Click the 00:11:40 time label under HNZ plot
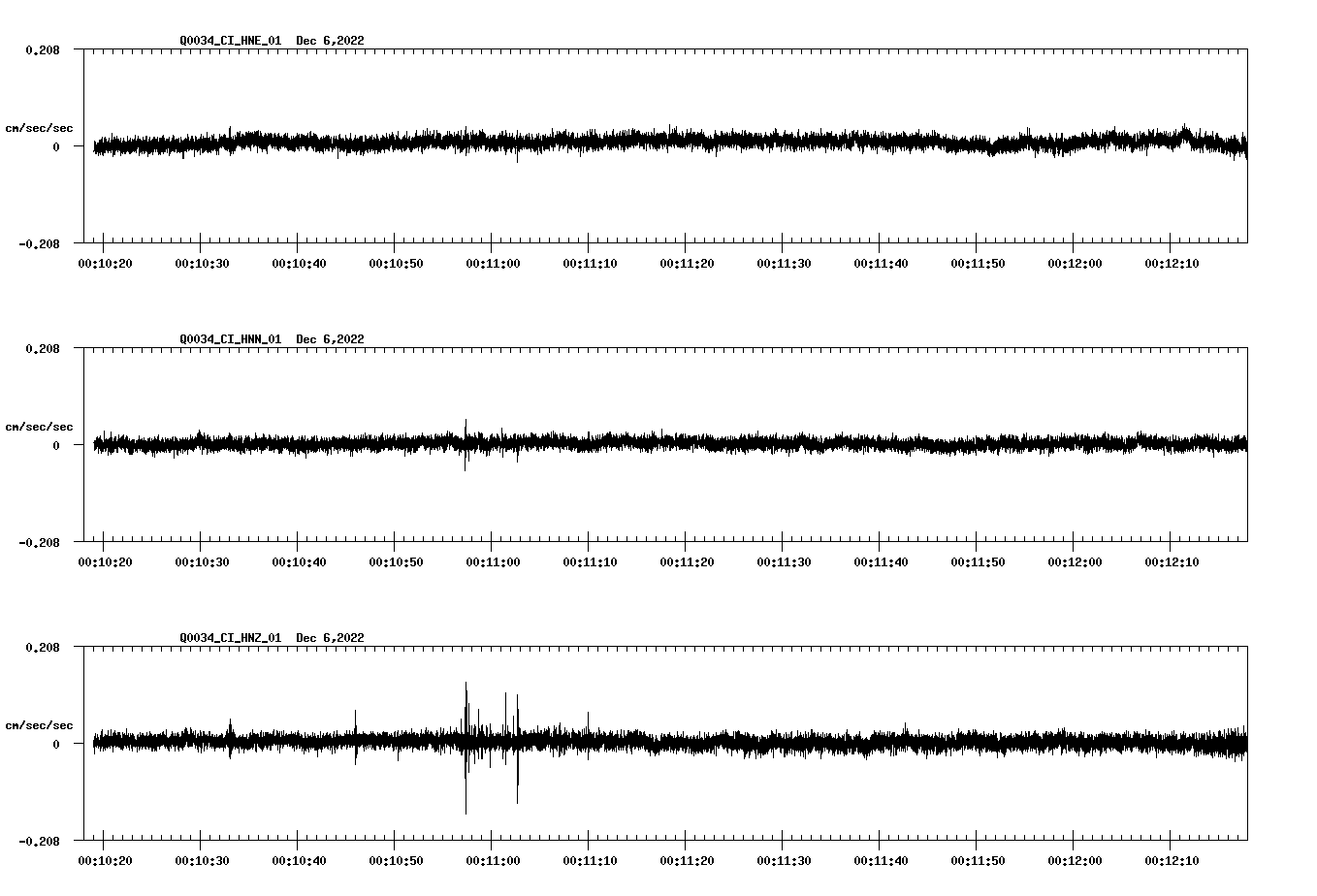 click(881, 861)
